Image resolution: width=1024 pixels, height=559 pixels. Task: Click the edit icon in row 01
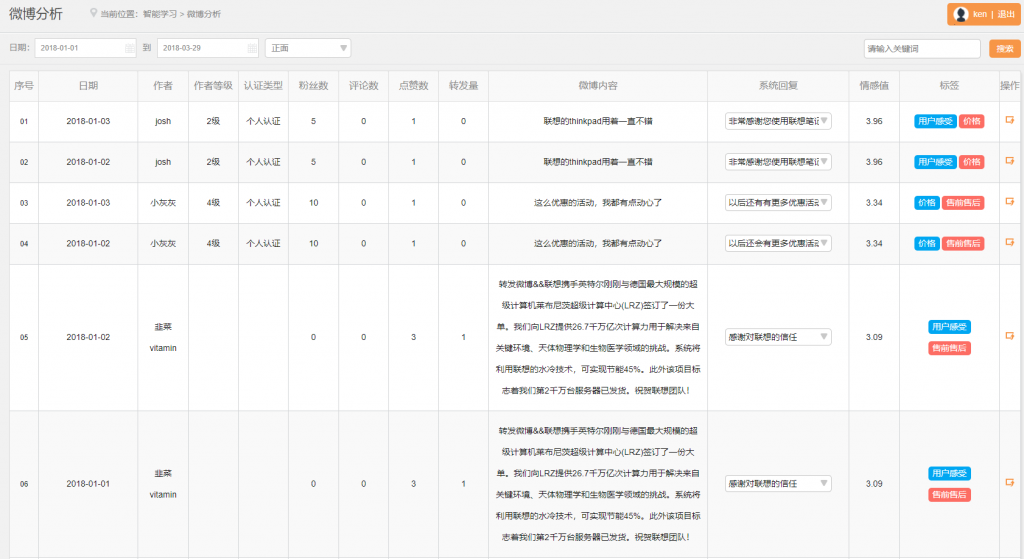(x=1010, y=121)
